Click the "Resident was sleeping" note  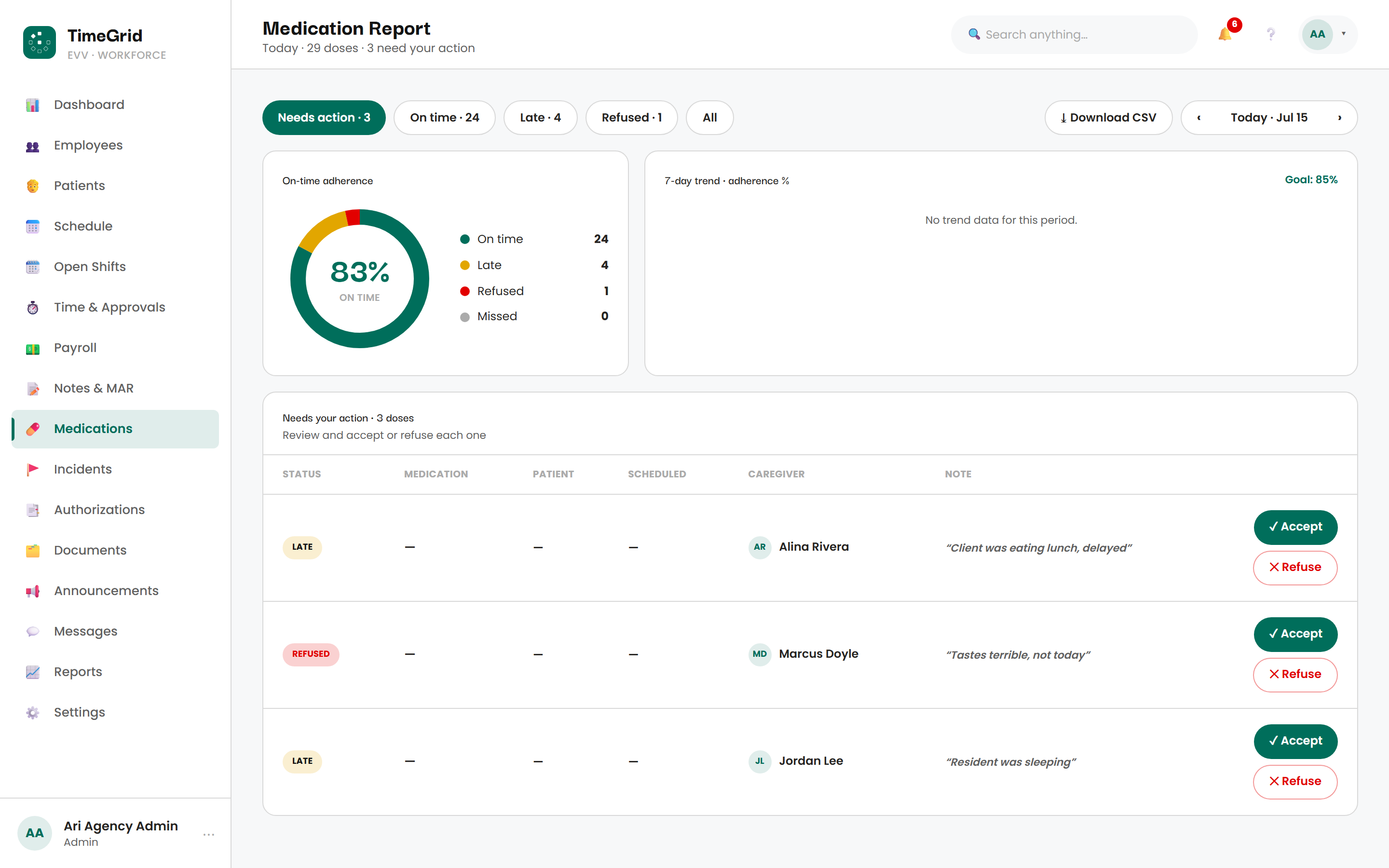pos(1011,762)
